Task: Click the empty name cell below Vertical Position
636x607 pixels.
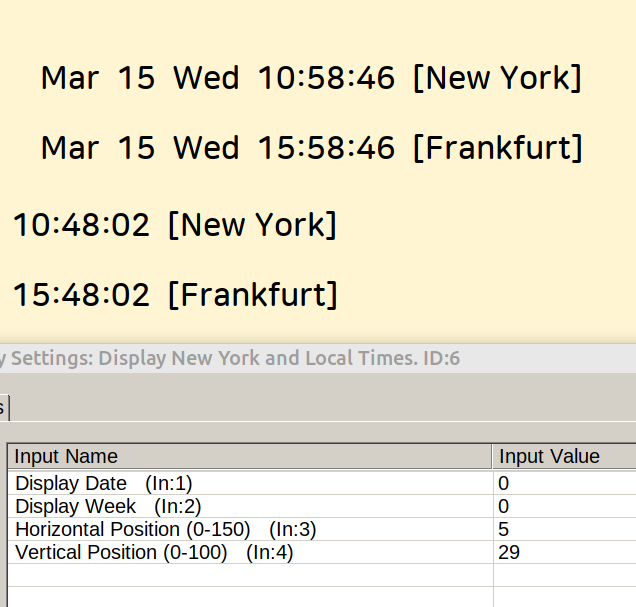Action: pyautogui.click(x=250, y=575)
